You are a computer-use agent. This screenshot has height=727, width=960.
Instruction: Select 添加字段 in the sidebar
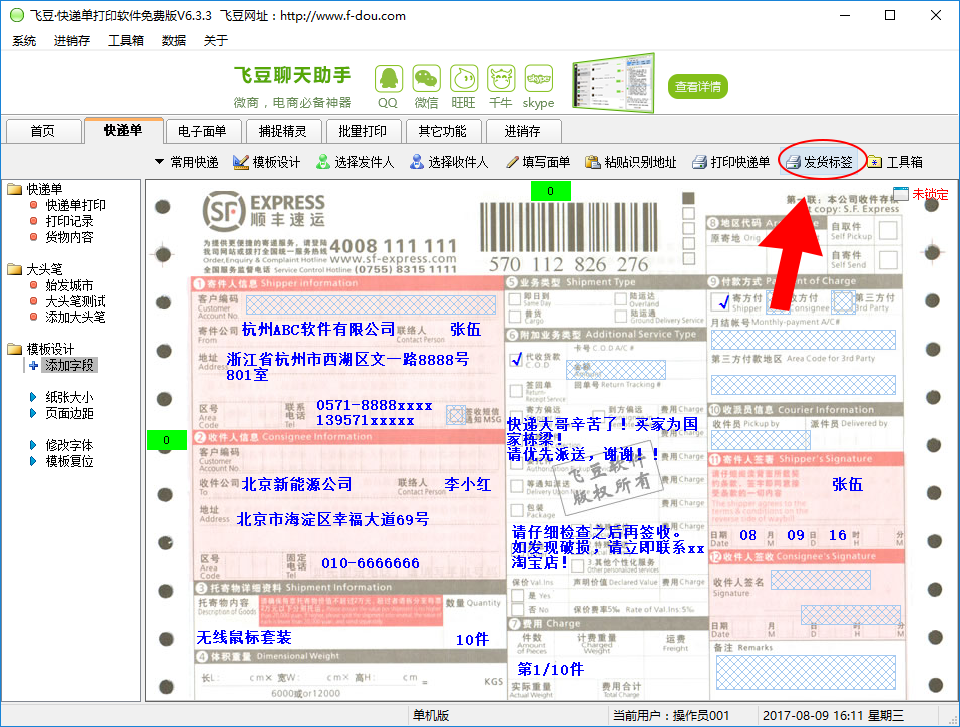click(69, 366)
